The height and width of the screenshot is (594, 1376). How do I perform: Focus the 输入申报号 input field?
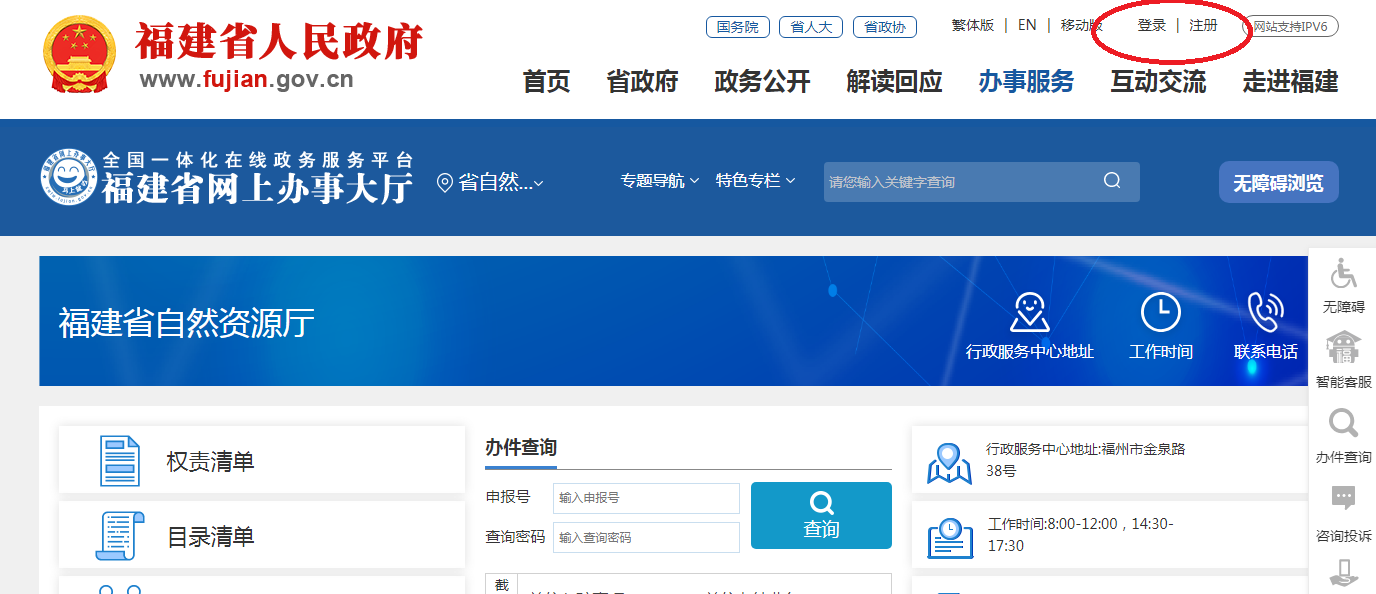[646, 498]
